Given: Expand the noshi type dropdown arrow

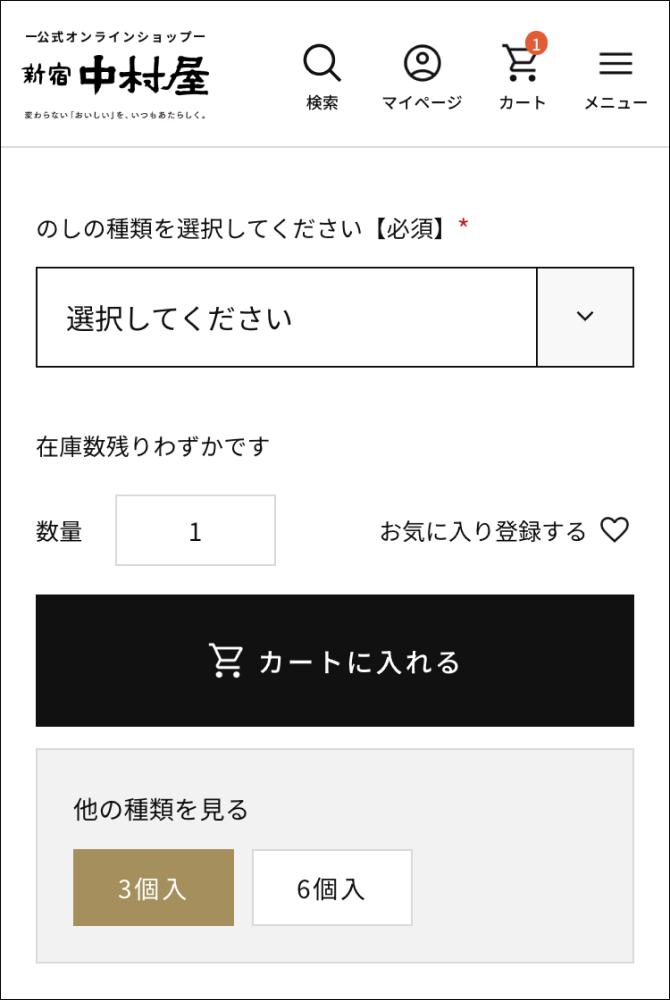Looking at the screenshot, I should click(585, 317).
